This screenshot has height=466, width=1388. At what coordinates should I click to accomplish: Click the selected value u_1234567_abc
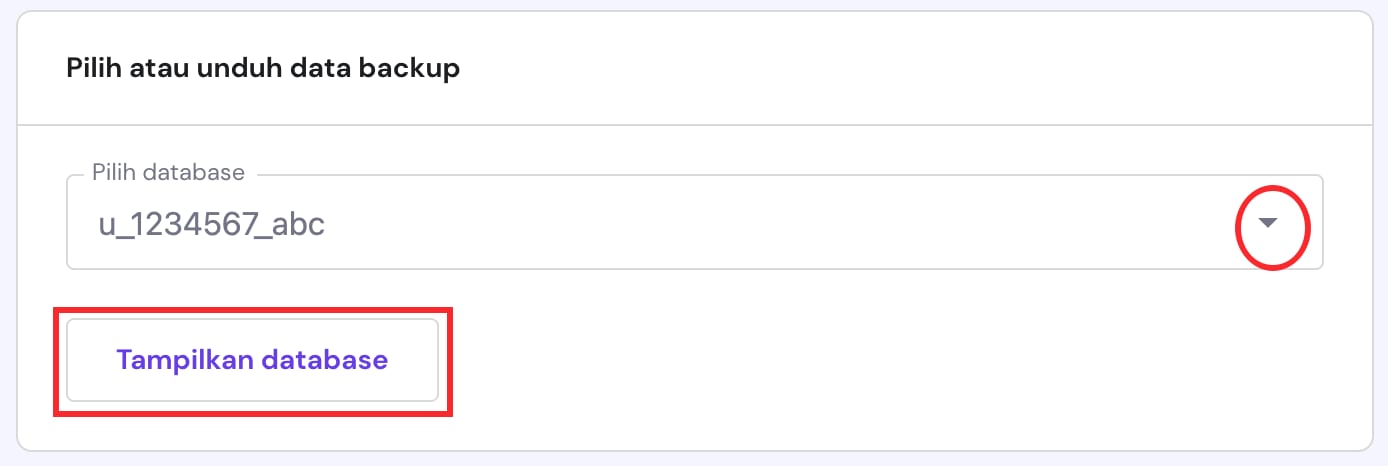pyautogui.click(x=211, y=225)
